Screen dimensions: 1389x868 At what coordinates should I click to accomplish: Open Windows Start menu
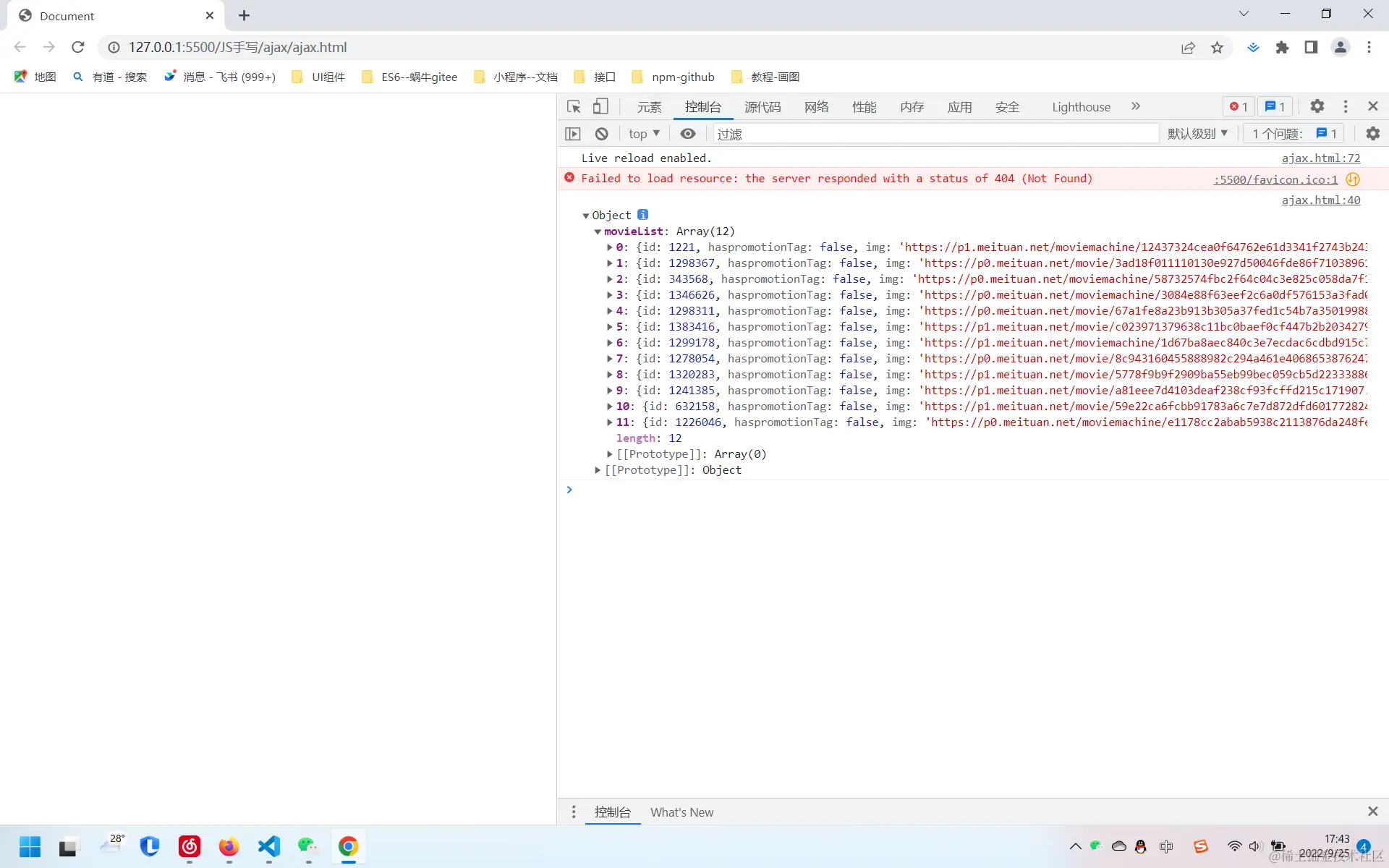[30, 846]
